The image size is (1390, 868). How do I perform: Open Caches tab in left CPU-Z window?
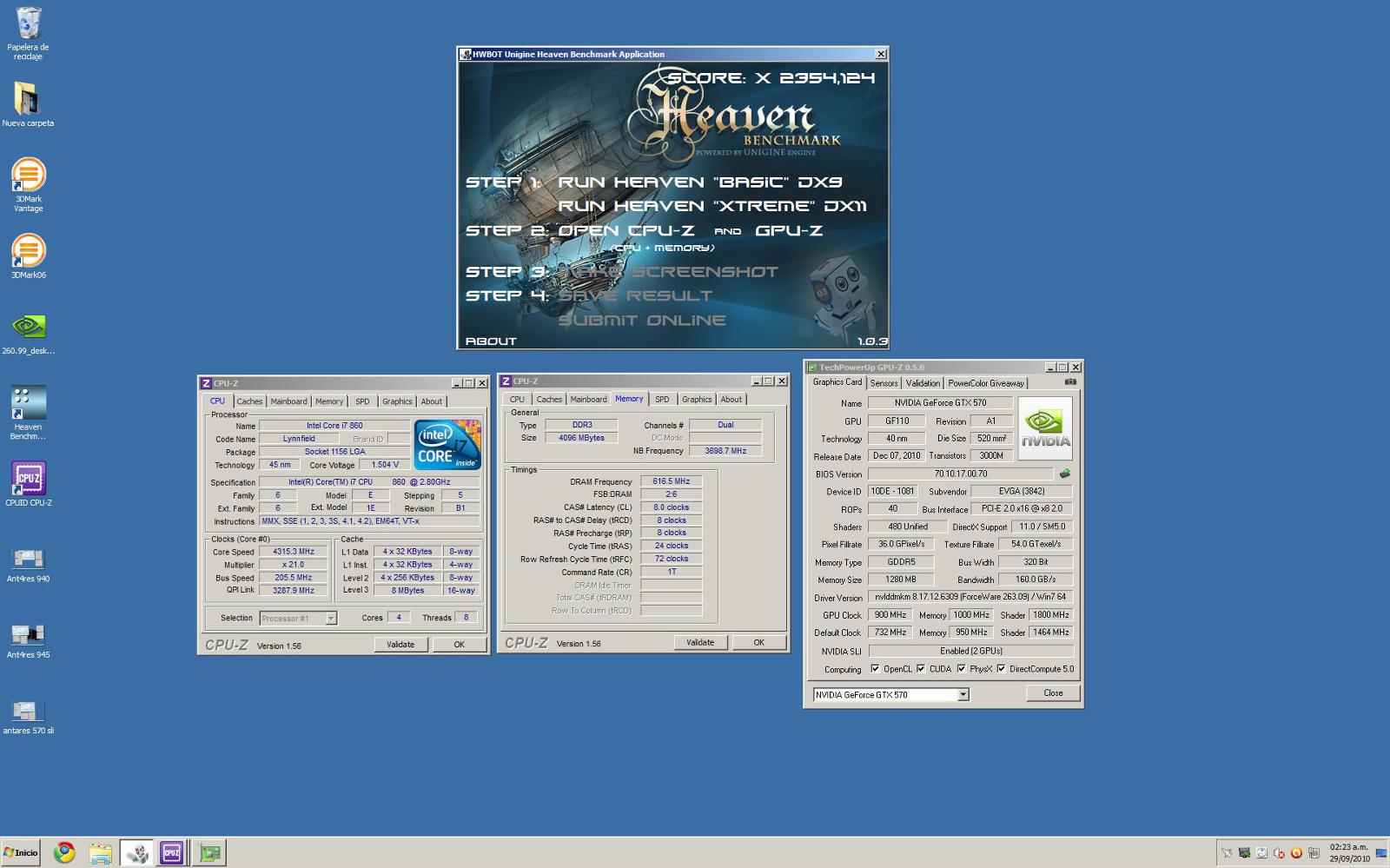(249, 401)
